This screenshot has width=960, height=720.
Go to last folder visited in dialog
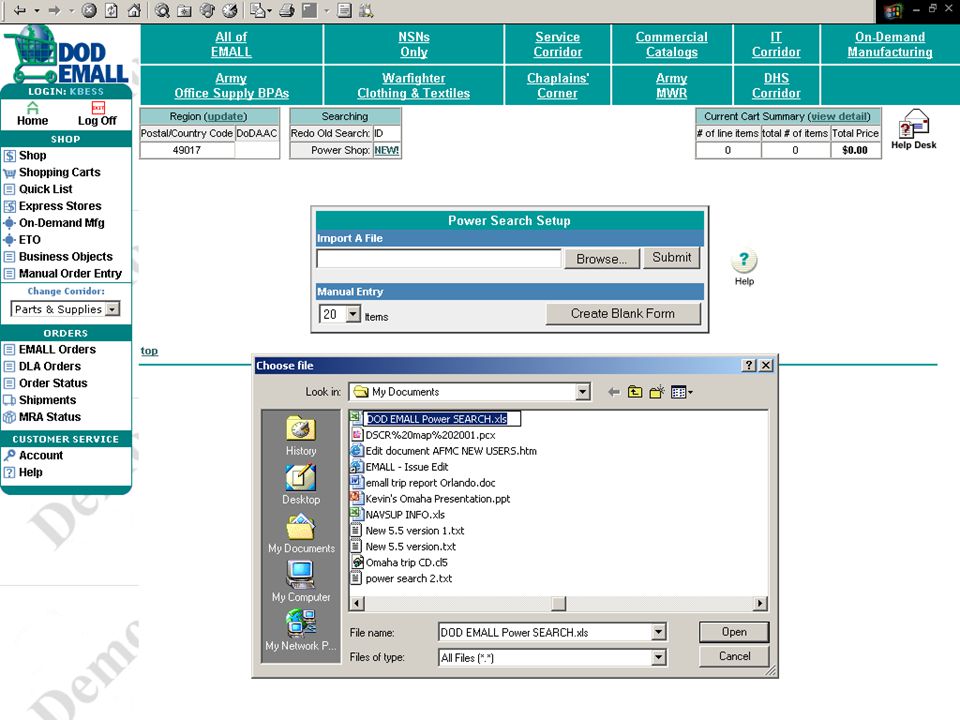pos(613,392)
